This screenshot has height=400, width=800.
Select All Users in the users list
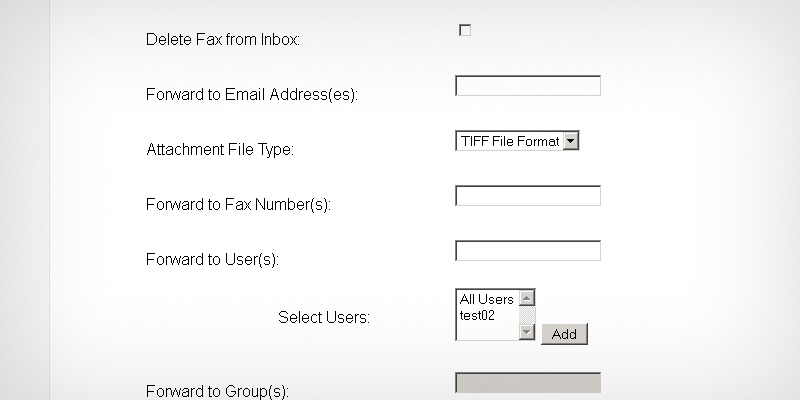486,299
